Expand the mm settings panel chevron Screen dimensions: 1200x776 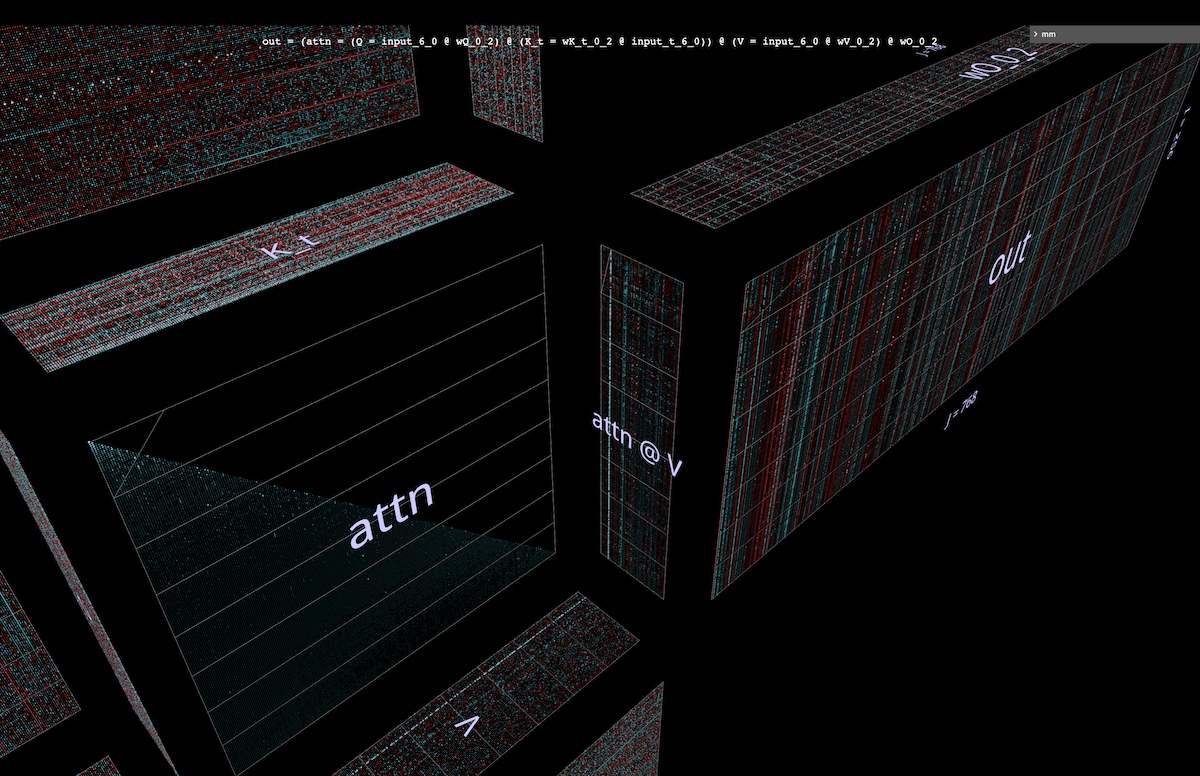point(1036,34)
